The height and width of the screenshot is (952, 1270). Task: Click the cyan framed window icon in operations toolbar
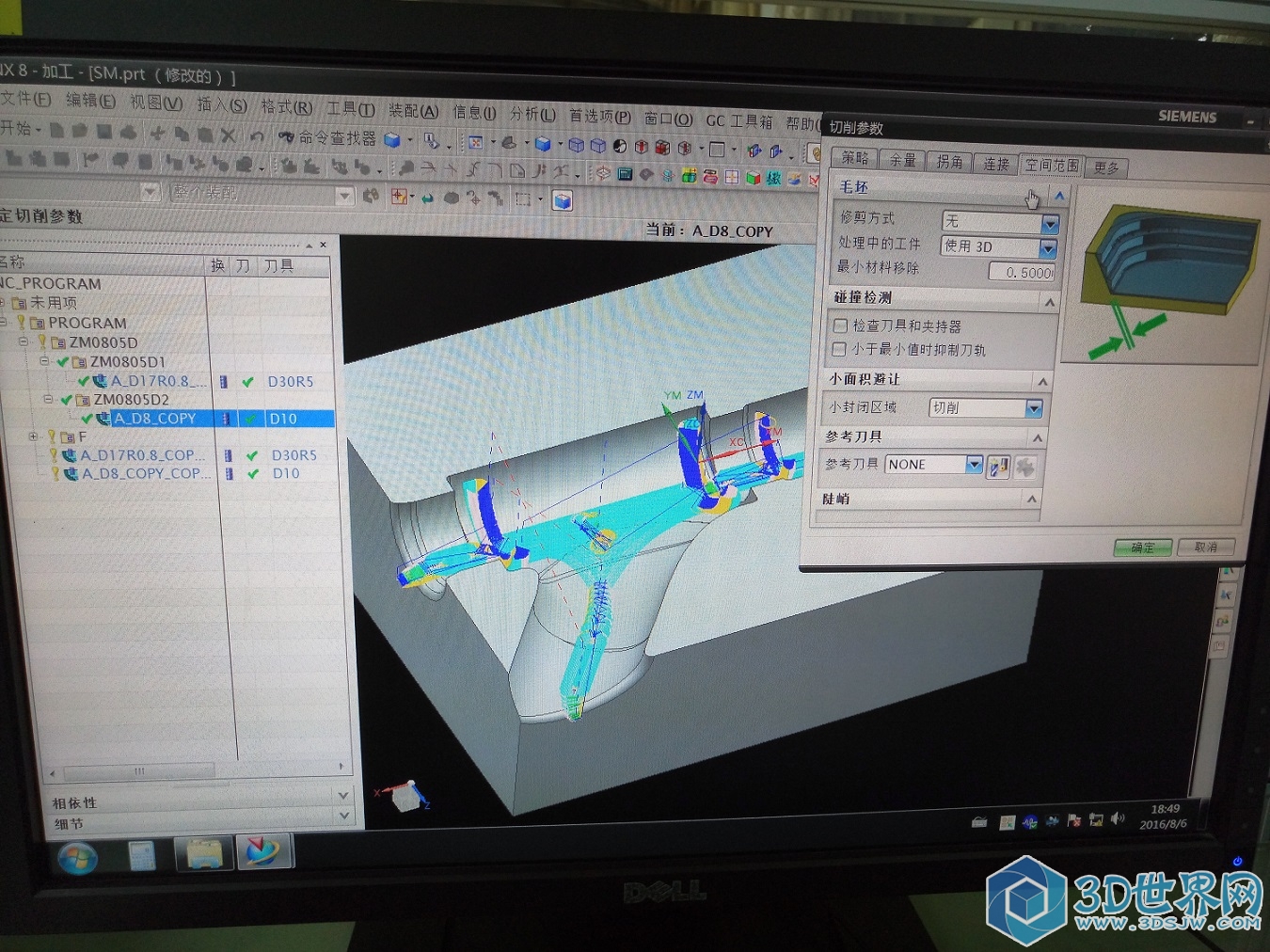pos(625,174)
